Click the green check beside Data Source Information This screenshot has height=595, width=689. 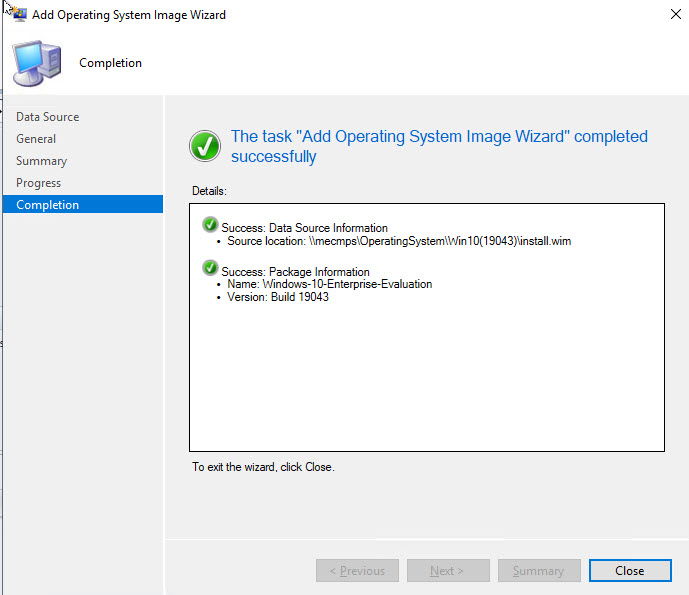pyautogui.click(x=210, y=226)
